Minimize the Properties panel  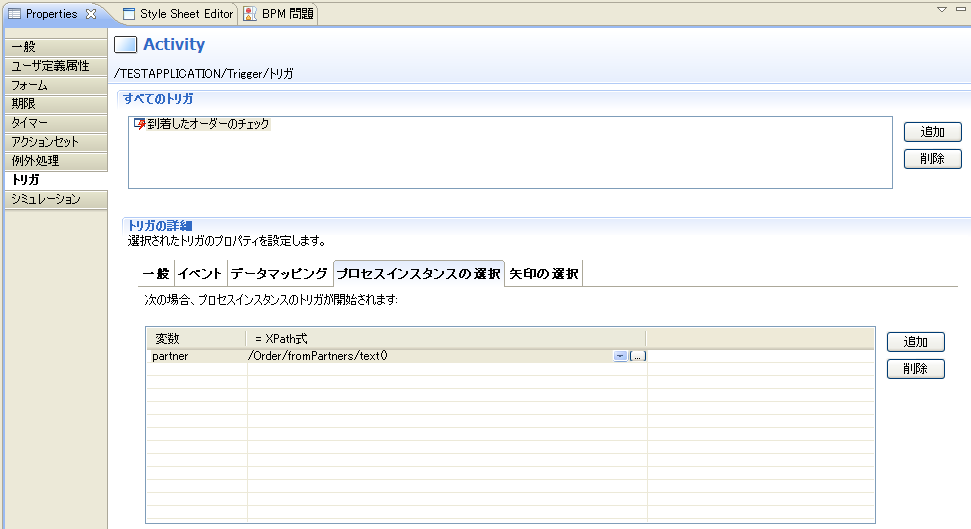[x=959, y=9]
